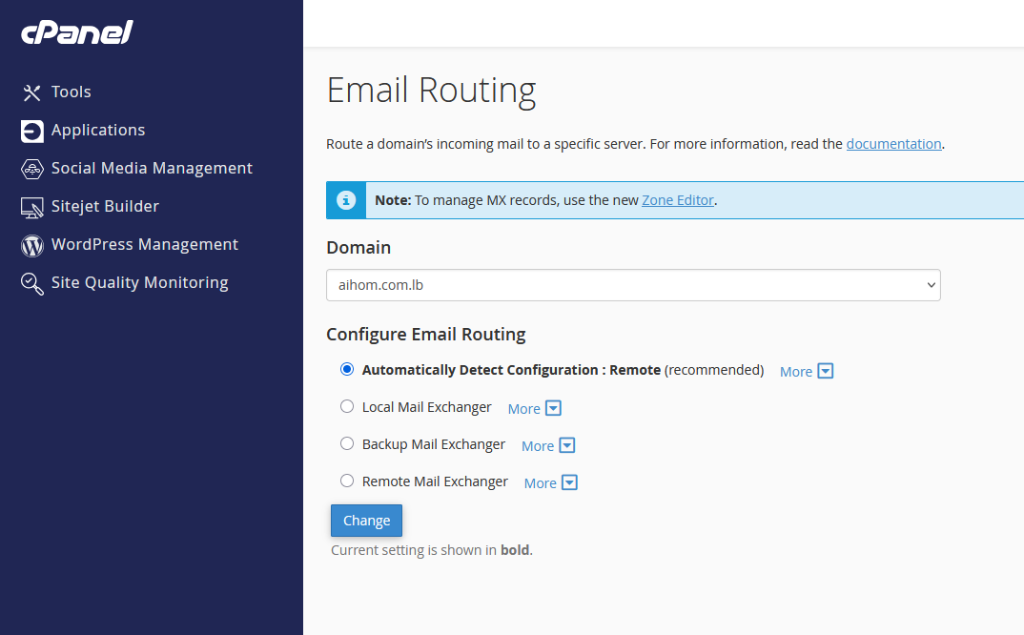Open Tools via its wrench icon
The width and height of the screenshot is (1024, 635).
32,93
